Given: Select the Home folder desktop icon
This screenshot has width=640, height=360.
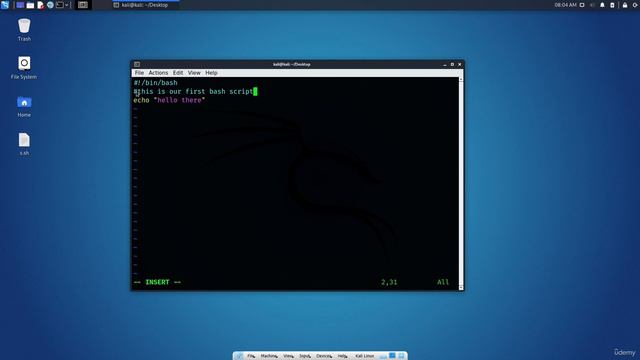Looking at the screenshot, I should (24, 106).
